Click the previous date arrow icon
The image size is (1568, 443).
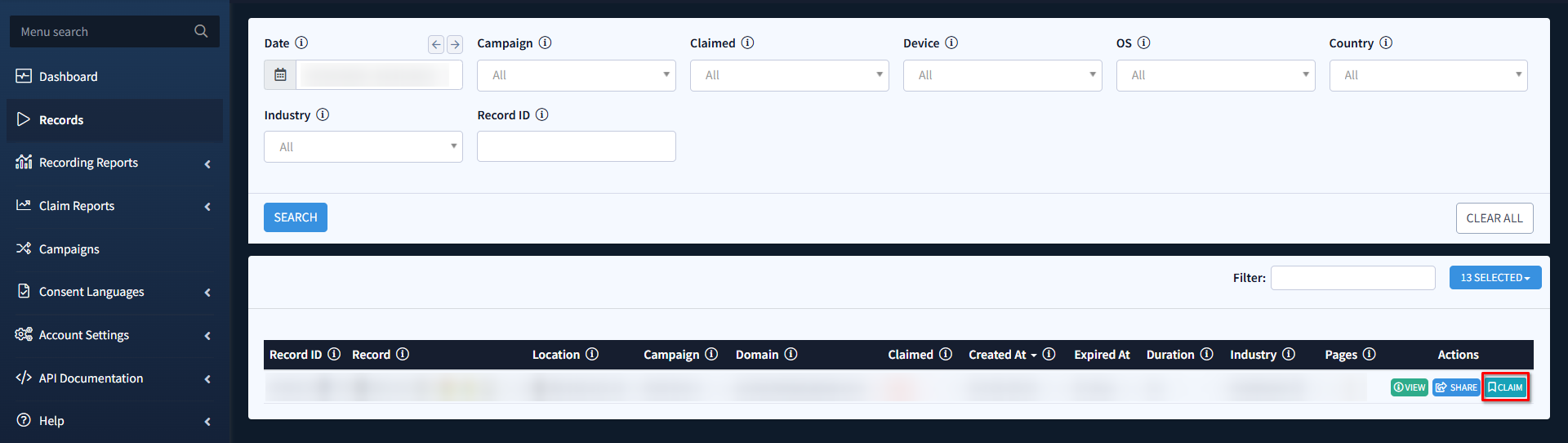[x=436, y=44]
